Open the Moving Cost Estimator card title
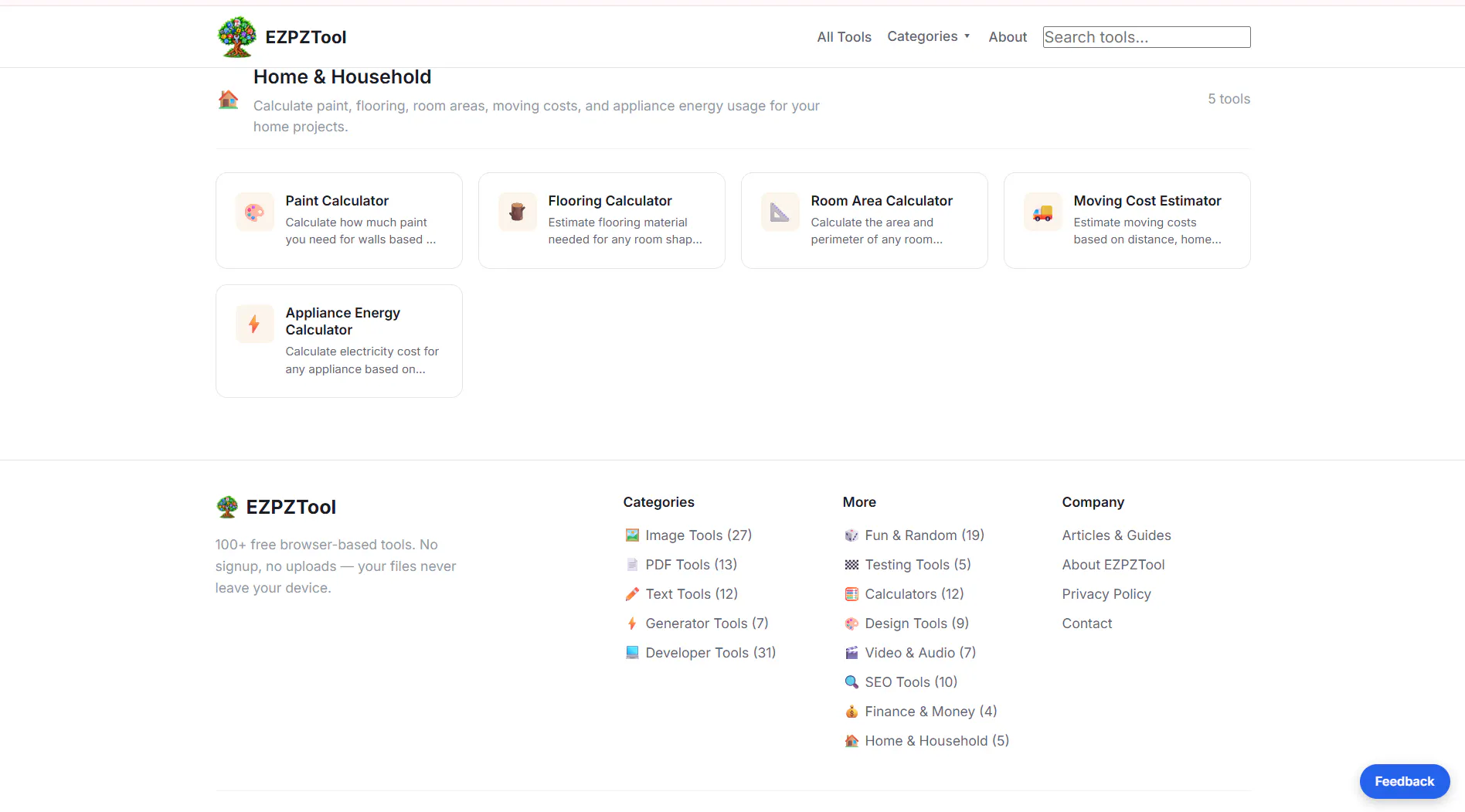The width and height of the screenshot is (1465, 812). point(1147,201)
